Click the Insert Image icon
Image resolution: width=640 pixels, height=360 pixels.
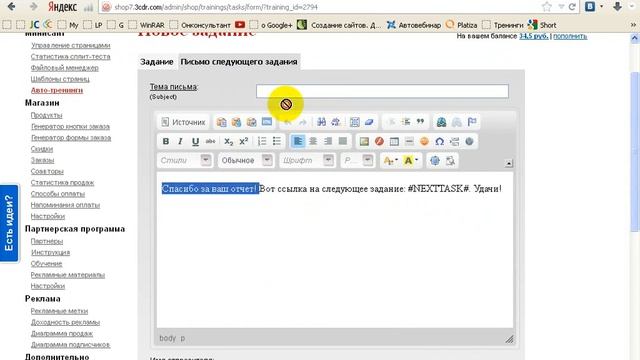364,141
